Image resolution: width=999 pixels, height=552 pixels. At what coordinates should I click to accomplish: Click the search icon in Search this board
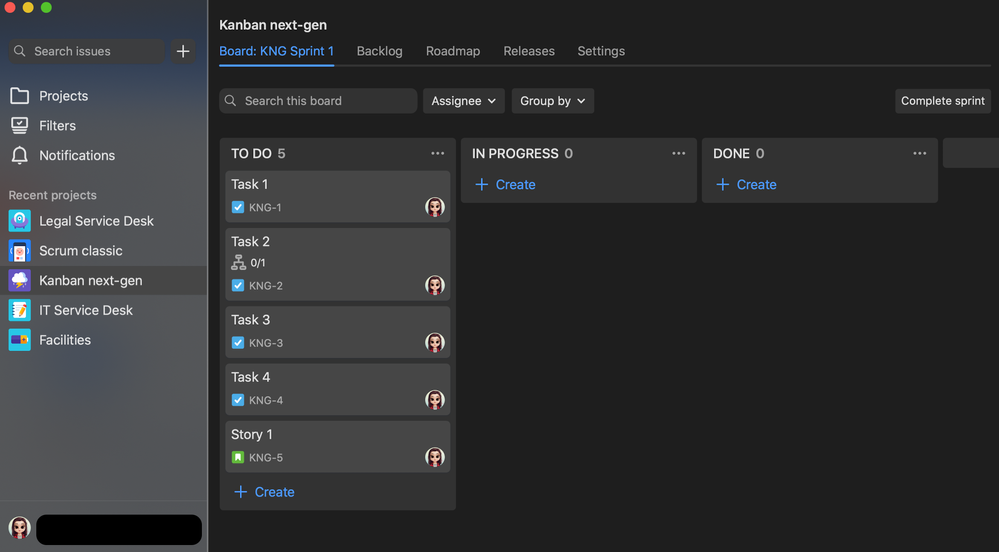tap(231, 101)
